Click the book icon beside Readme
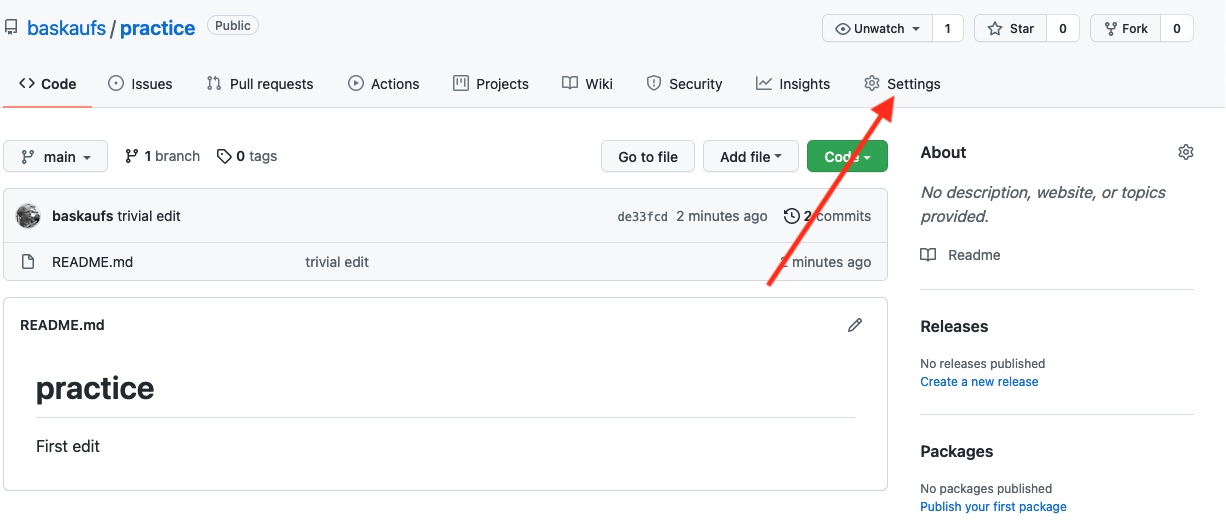Viewport: 1226px width, 524px height. [929, 255]
